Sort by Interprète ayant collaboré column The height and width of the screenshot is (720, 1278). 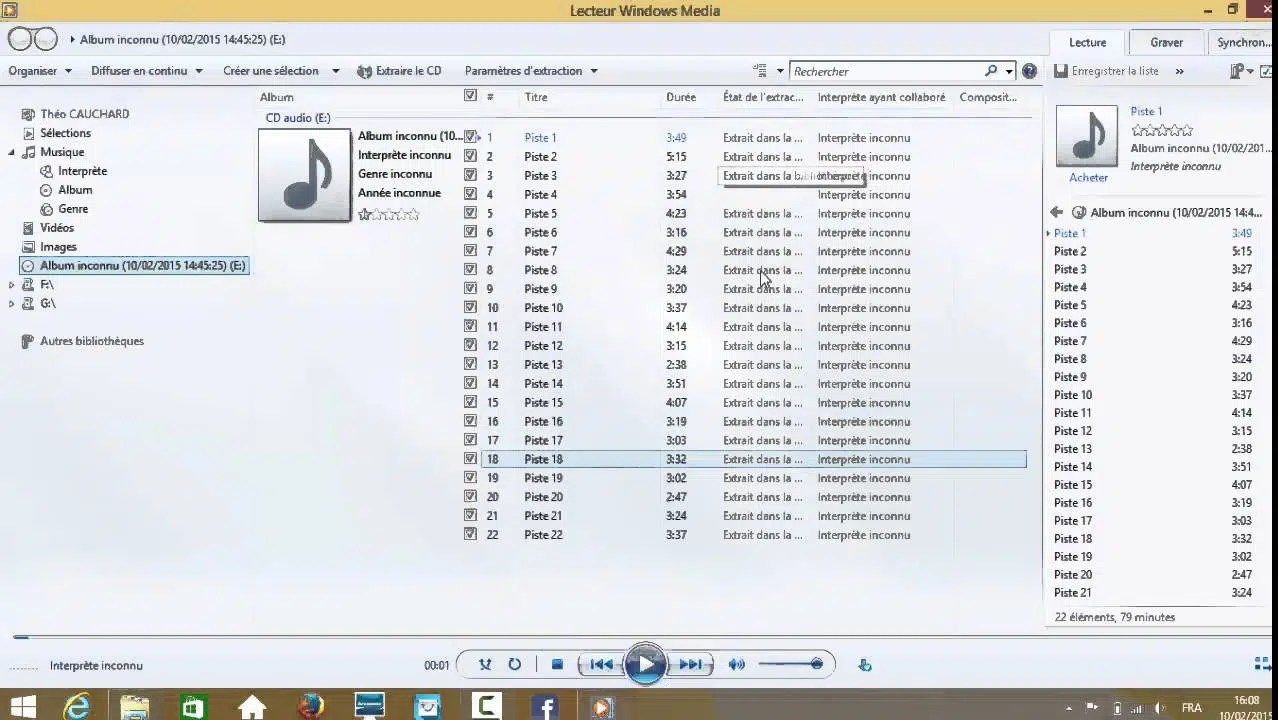(881, 97)
